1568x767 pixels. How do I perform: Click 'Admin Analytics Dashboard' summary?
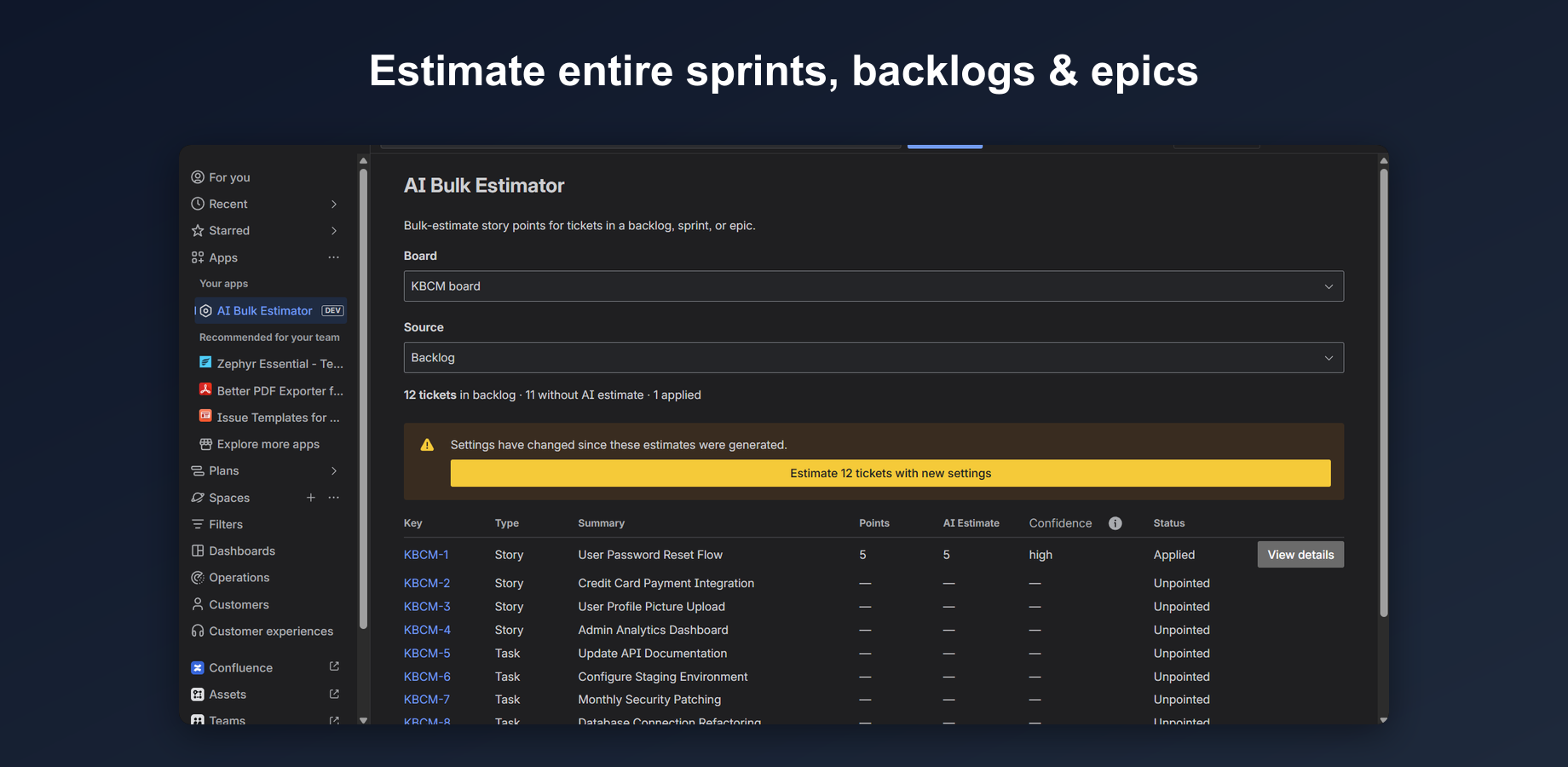coord(654,630)
